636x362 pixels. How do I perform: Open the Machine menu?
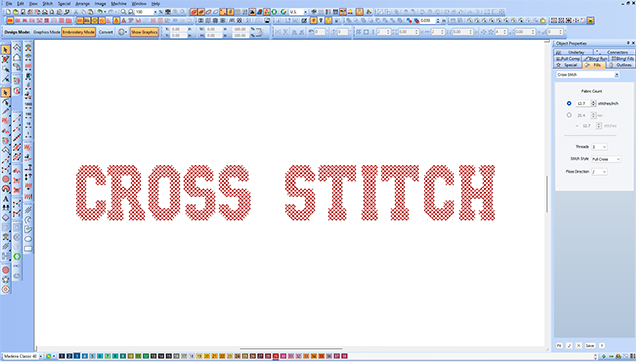118,3
